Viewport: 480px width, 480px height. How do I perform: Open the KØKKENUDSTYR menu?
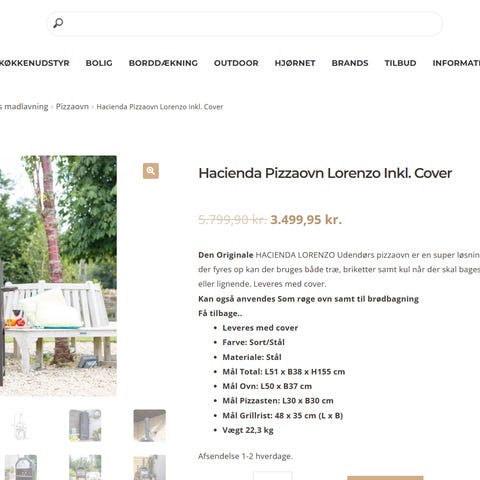[x=34, y=63]
